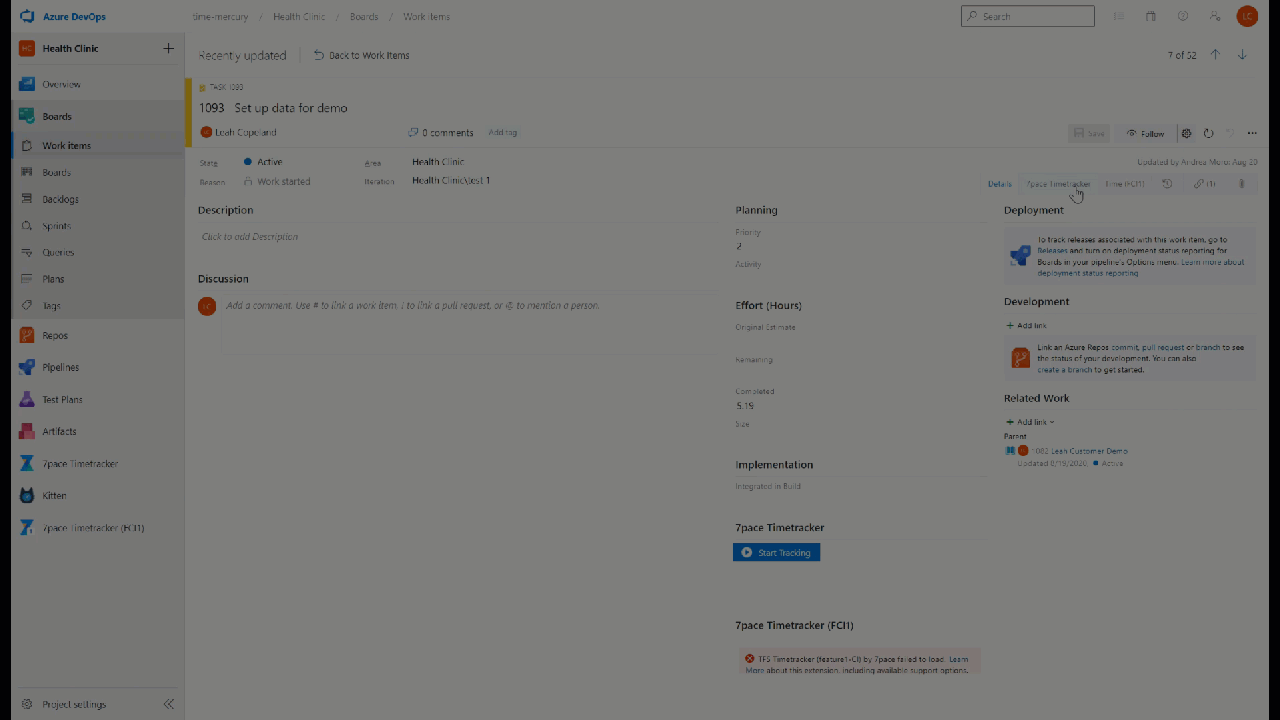
Task: Collapse the sidebar with double chevron
Action: [x=168, y=704]
